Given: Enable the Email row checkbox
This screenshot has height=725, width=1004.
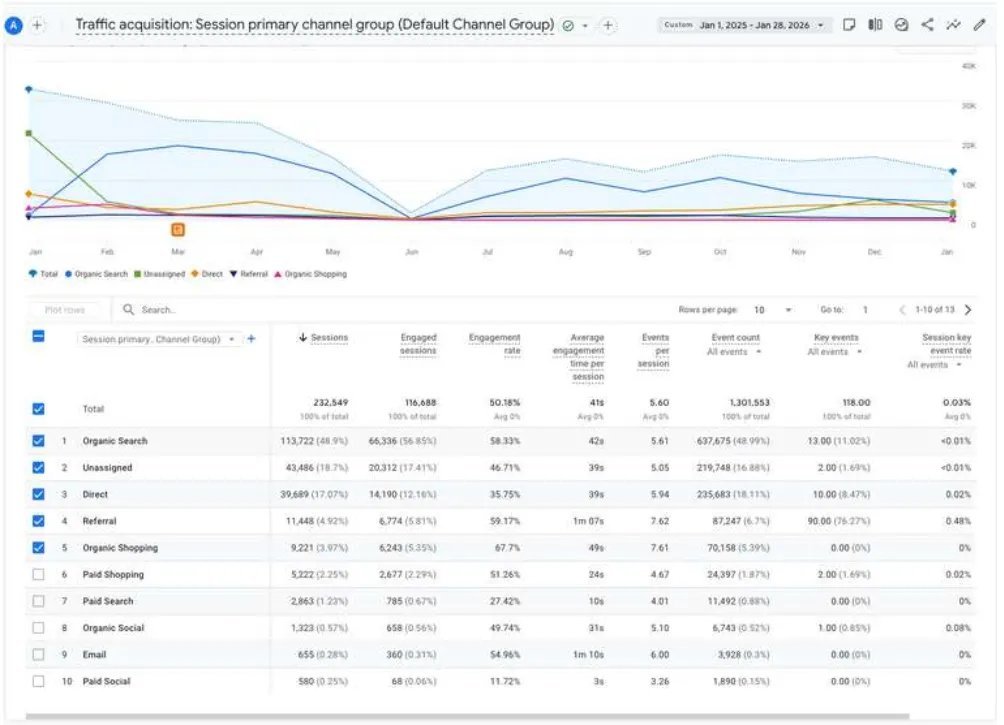Looking at the screenshot, I should (38, 655).
